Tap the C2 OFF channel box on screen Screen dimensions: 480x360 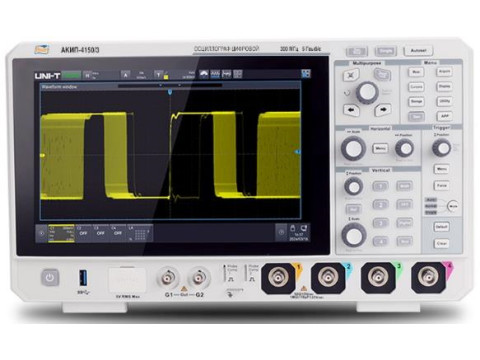pyautogui.click(x=83, y=233)
